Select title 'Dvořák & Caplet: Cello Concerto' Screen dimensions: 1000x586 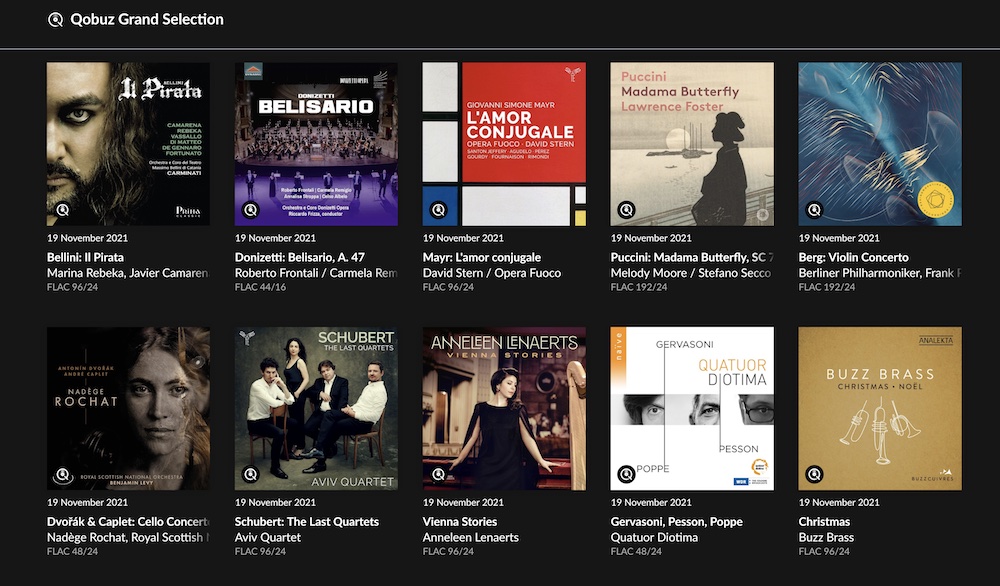128,522
